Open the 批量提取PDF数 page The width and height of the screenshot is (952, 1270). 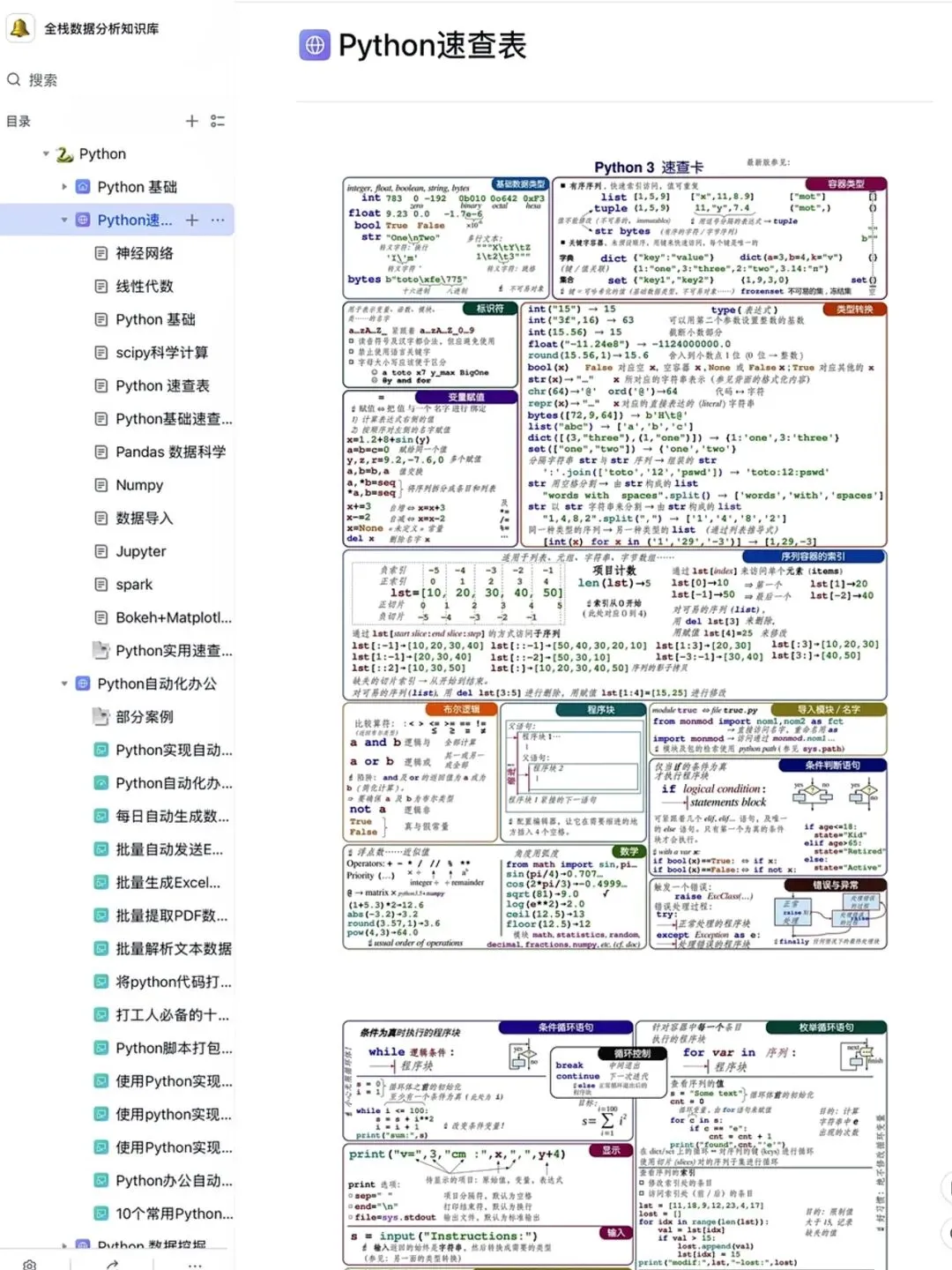coord(172,915)
